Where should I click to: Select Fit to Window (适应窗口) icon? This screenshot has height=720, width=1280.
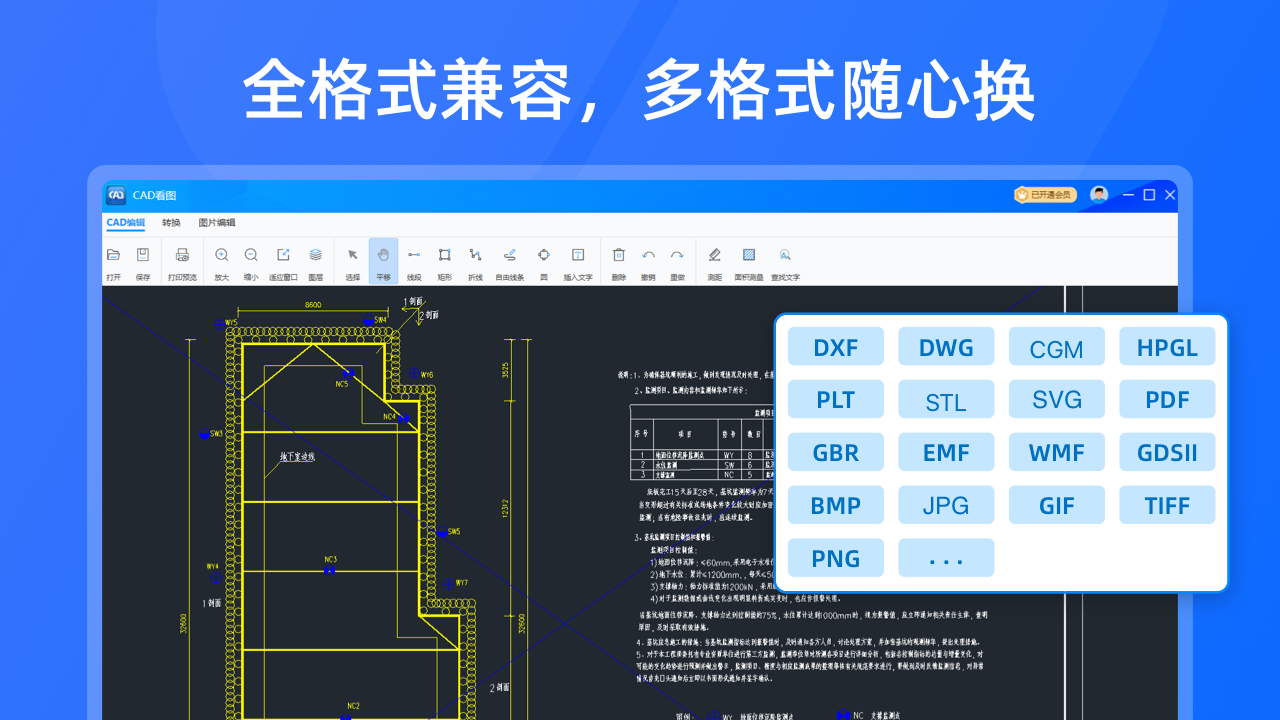coord(283,256)
